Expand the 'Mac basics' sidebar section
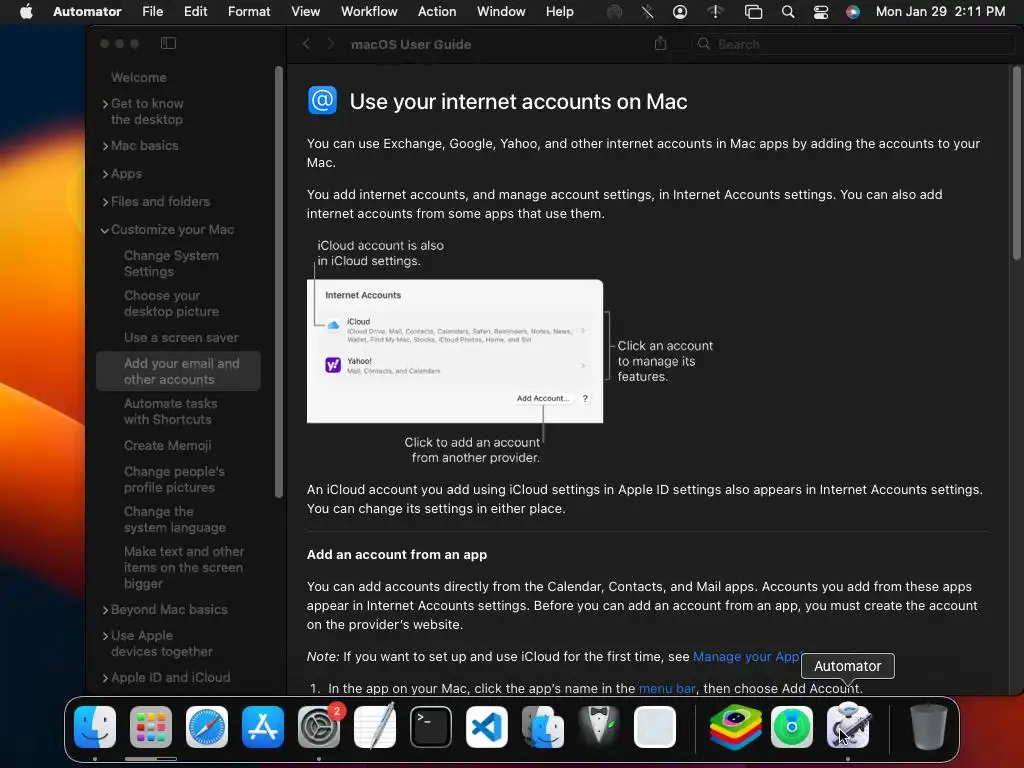Viewport: 1024px width, 768px height. coord(105,146)
